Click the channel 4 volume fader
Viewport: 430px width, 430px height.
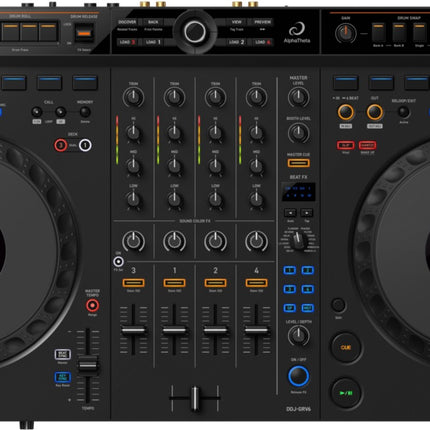[256, 330]
